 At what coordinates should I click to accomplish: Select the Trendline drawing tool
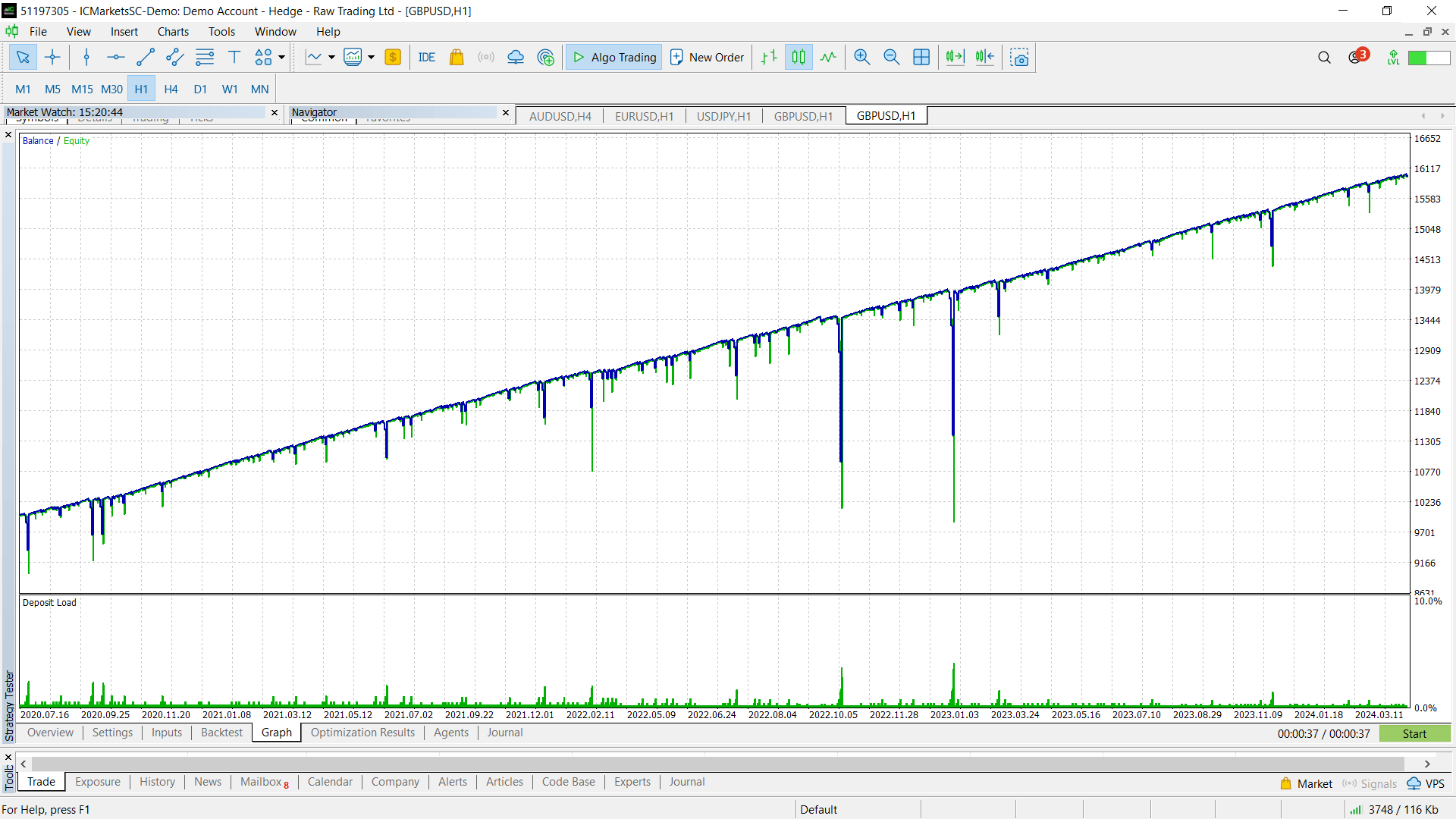coord(146,57)
